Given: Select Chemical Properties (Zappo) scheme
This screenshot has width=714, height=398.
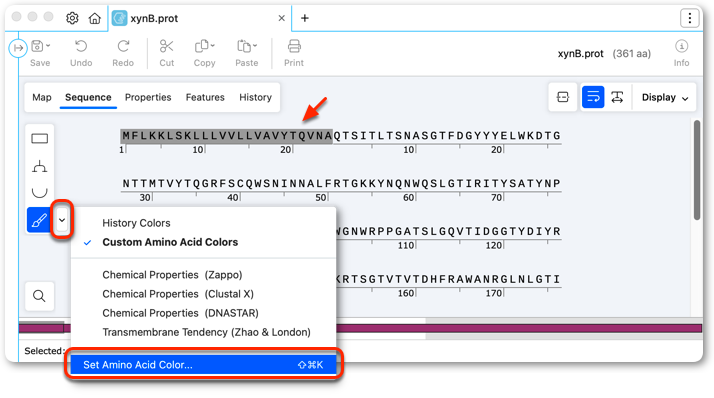Looking at the screenshot, I should tap(172, 275).
